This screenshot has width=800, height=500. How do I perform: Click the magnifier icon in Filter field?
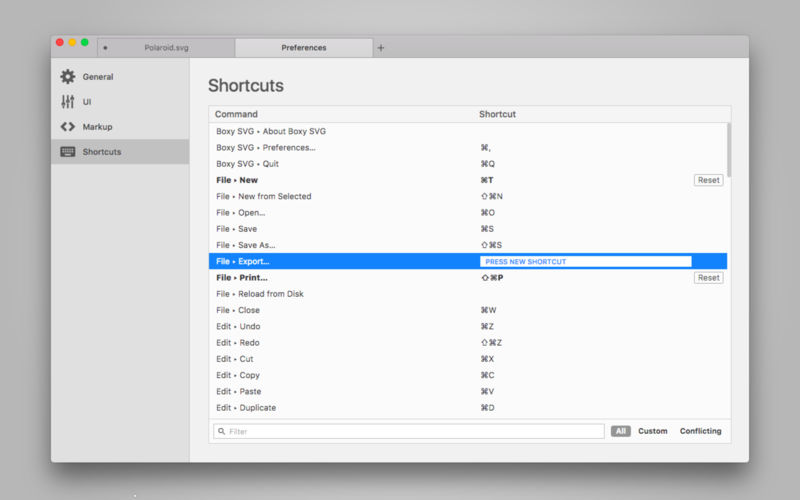[221, 431]
